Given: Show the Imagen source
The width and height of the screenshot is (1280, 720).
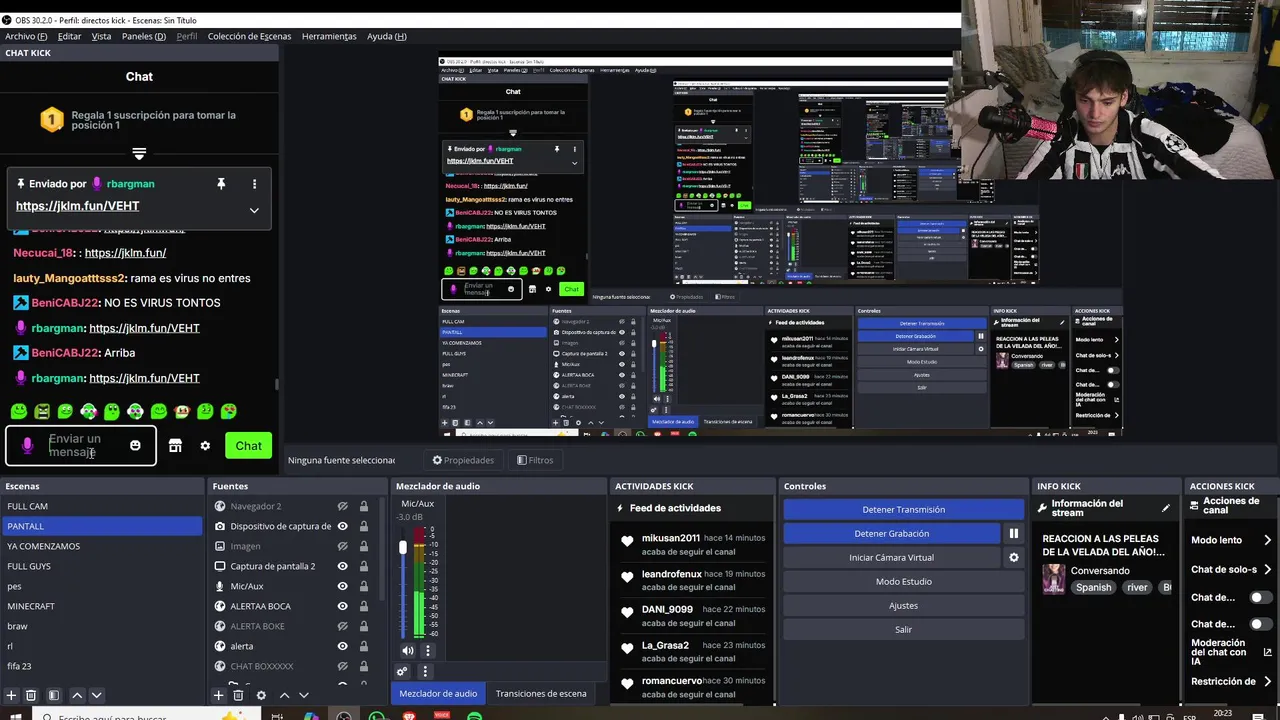Looking at the screenshot, I should coord(342,546).
